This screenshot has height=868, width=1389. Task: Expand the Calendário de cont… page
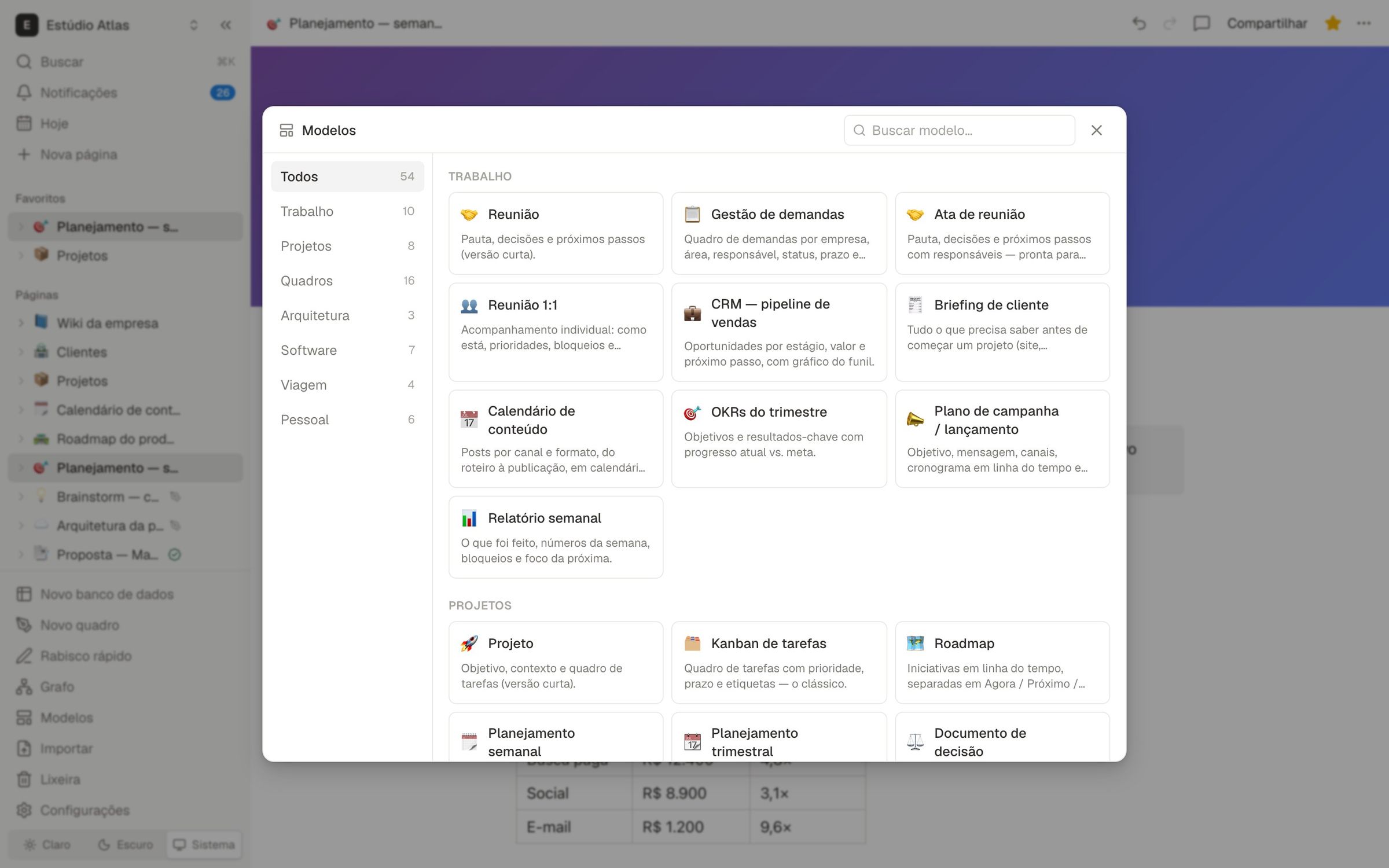pos(21,410)
